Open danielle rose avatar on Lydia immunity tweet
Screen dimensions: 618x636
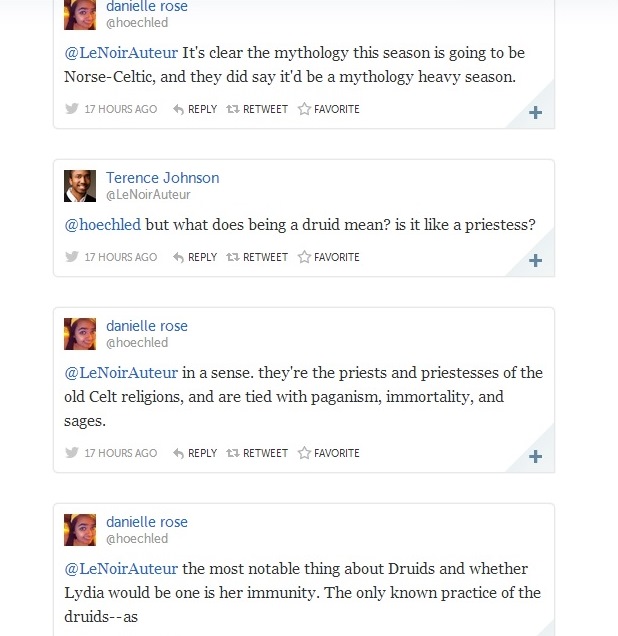coord(80,530)
